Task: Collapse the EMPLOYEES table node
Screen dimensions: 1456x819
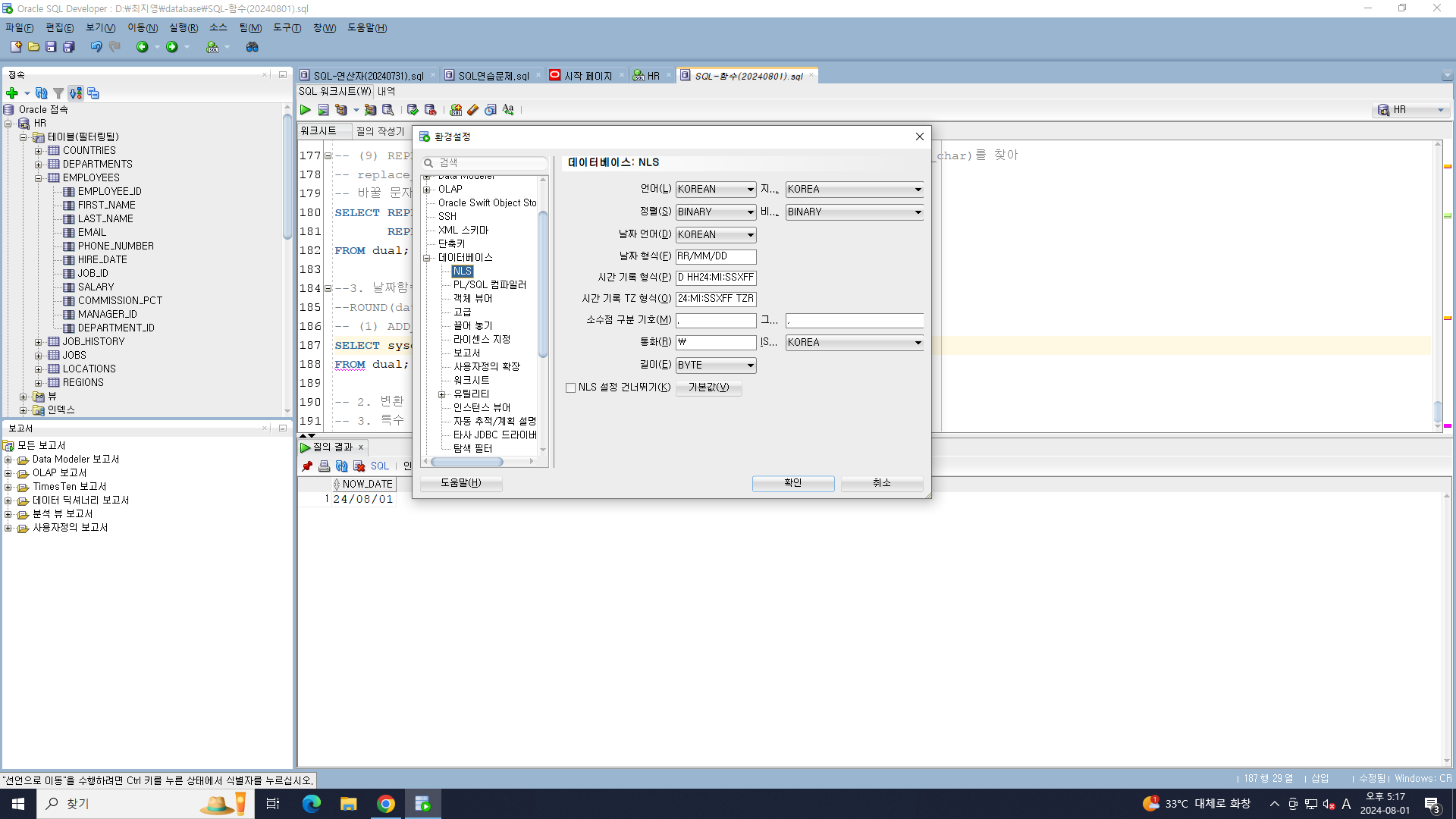Action: coord(38,178)
